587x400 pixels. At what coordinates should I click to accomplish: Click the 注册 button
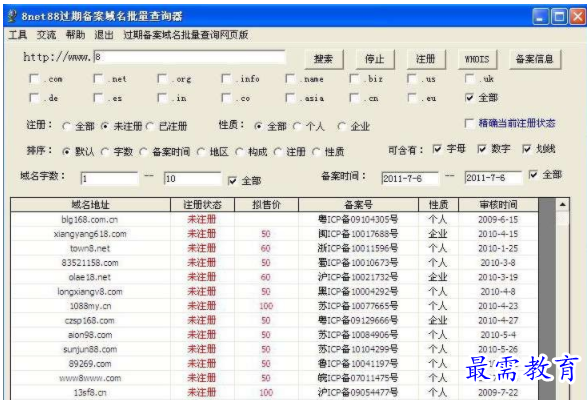pos(426,59)
